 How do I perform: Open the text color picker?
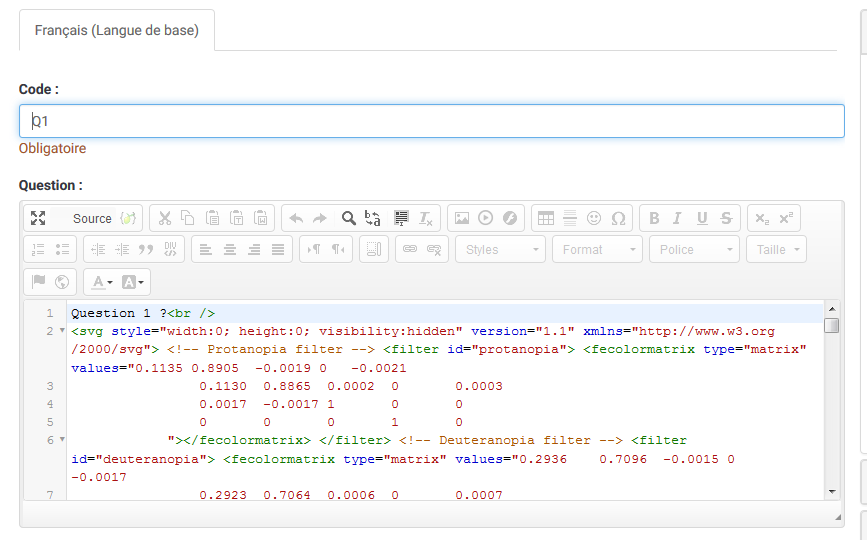101,282
